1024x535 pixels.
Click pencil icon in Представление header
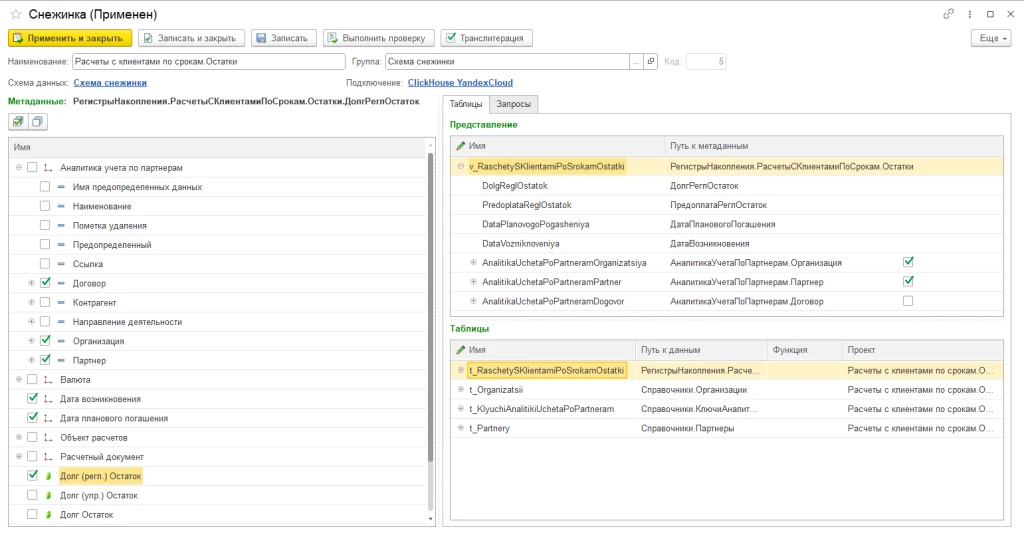tap(460, 146)
